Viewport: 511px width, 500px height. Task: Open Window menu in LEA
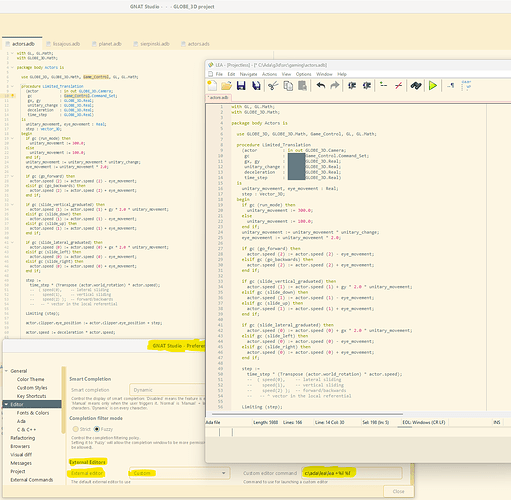[324, 74]
